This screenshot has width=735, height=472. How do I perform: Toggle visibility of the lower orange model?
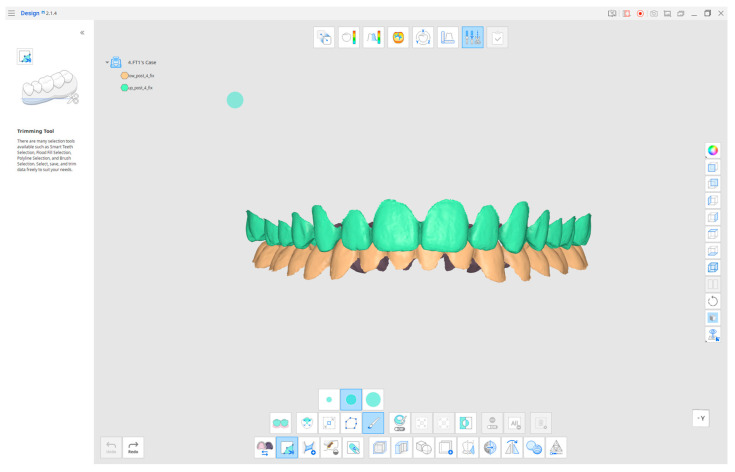tap(124, 76)
